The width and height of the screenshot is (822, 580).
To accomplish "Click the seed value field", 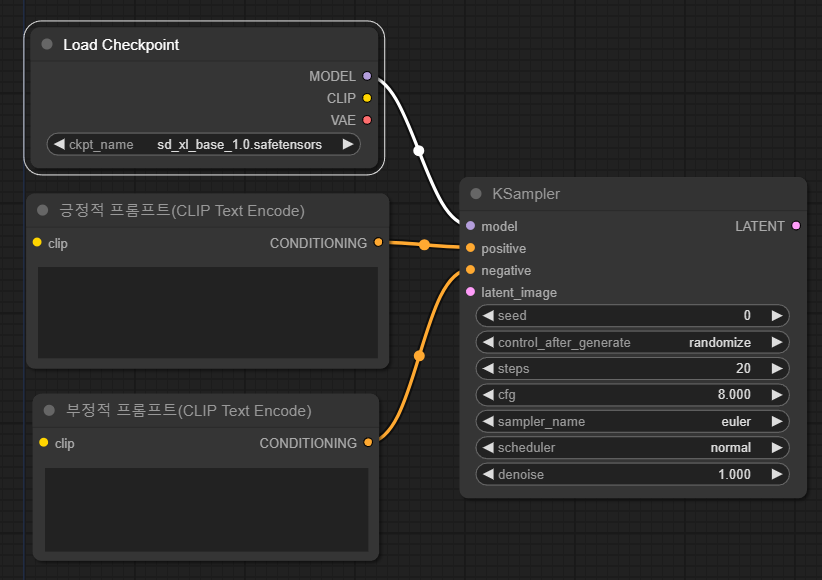I will (x=632, y=315).
